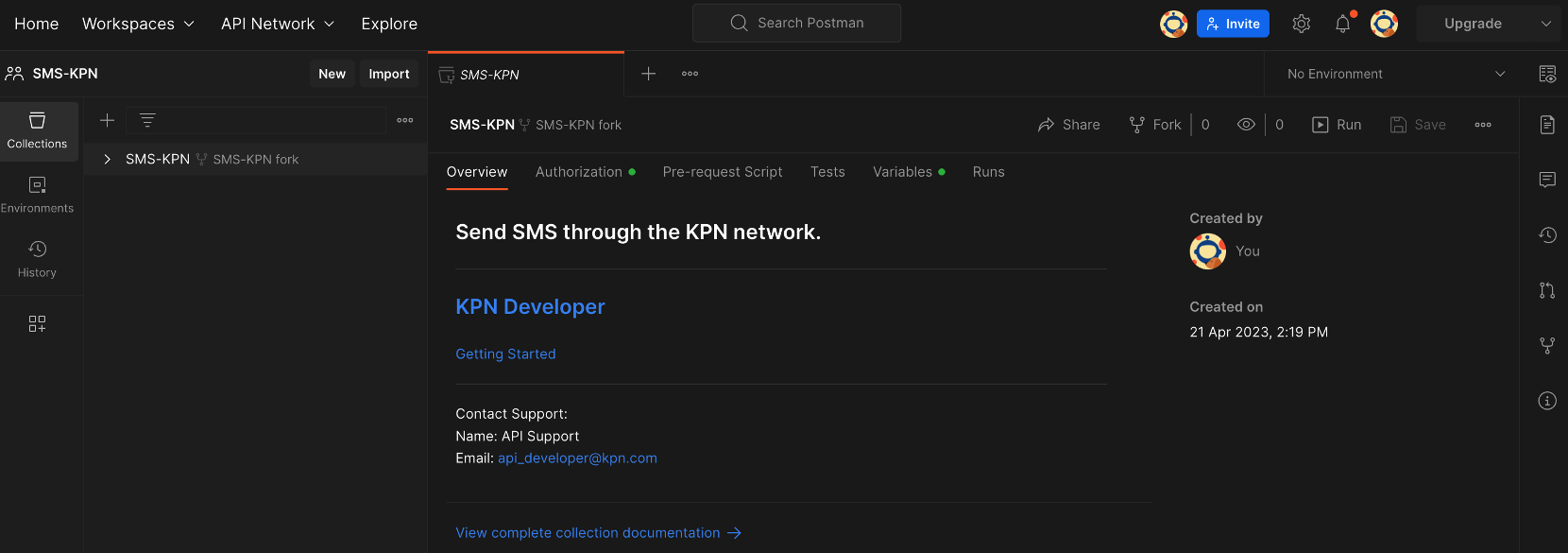Screen dimensions: 1568x553
Task: Click the SMS-KPN workspace name
Action: [65, 74]
